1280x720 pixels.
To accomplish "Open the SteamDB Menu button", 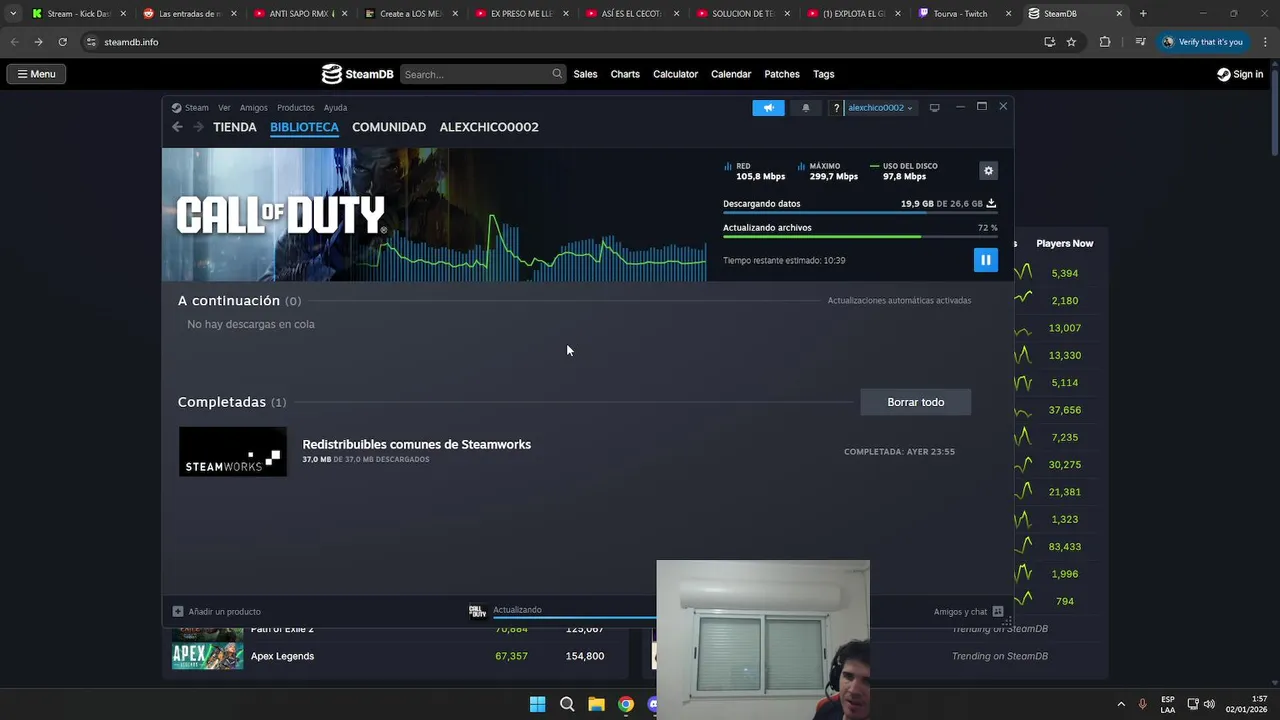I will pos(36,74).
